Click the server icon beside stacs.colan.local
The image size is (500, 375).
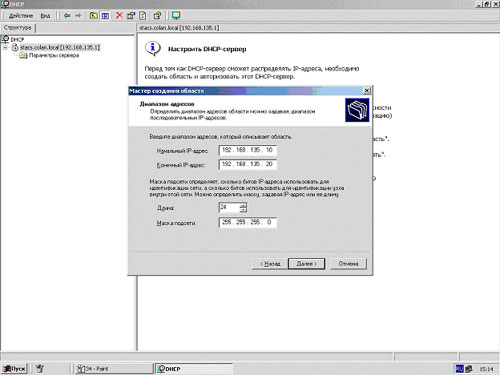pyautogui.click(x=15, y=48)
